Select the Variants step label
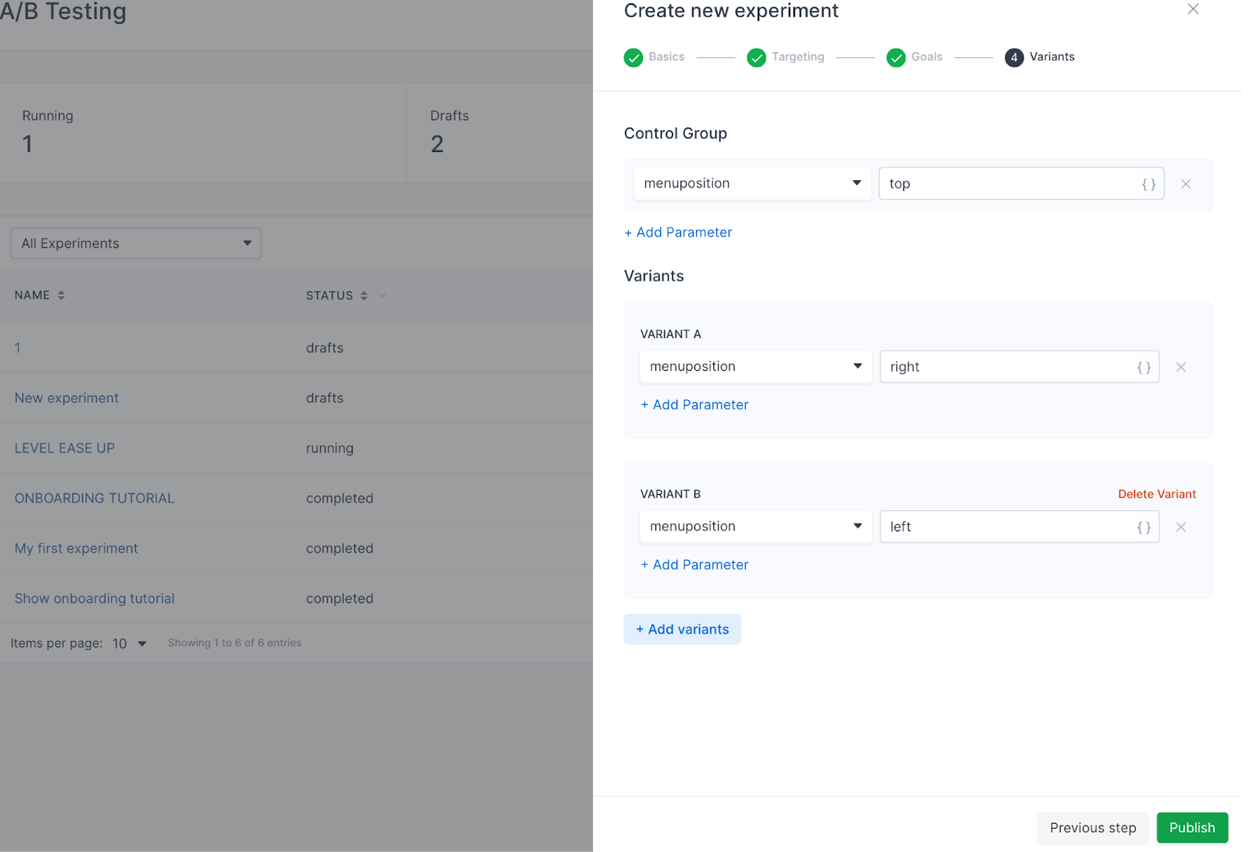Image resolution: width=1260 pixels, height=852 pixels. click(x=1052, y=57)
